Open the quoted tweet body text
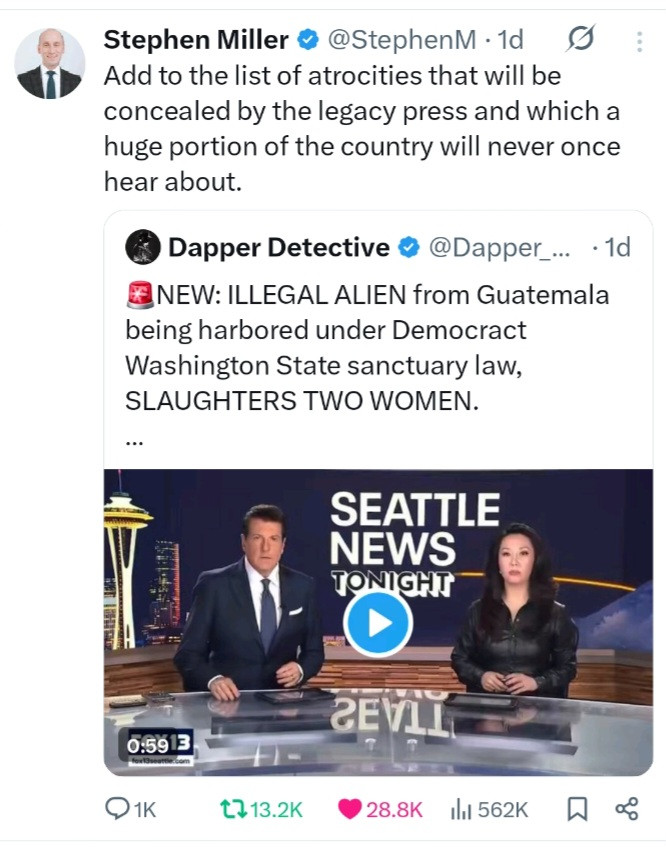Viewport: 666px width, 847px height. [367, 348]
